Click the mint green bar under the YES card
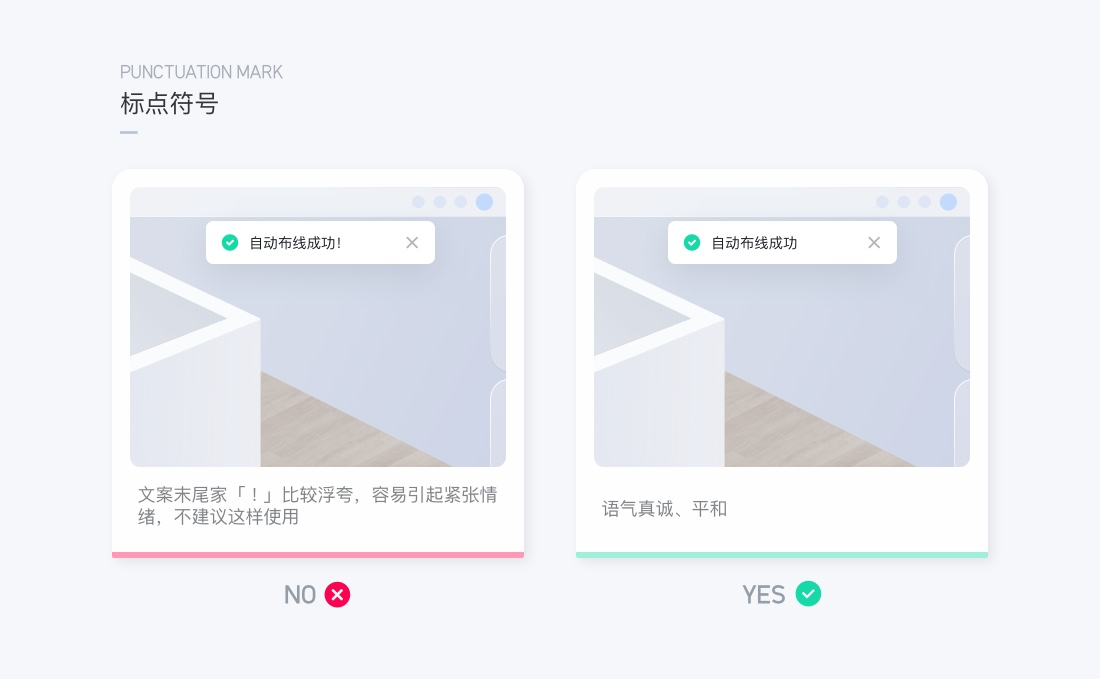The height and width of the screenshot is (679, 1100). (782, 555)
